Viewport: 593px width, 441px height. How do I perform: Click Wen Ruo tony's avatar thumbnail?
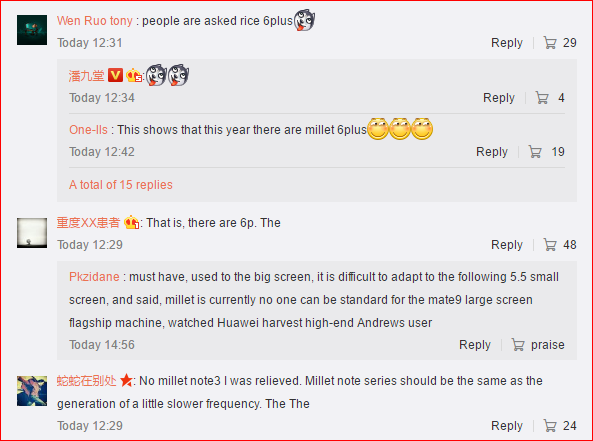pyautogui.click(x=32, y=30)
